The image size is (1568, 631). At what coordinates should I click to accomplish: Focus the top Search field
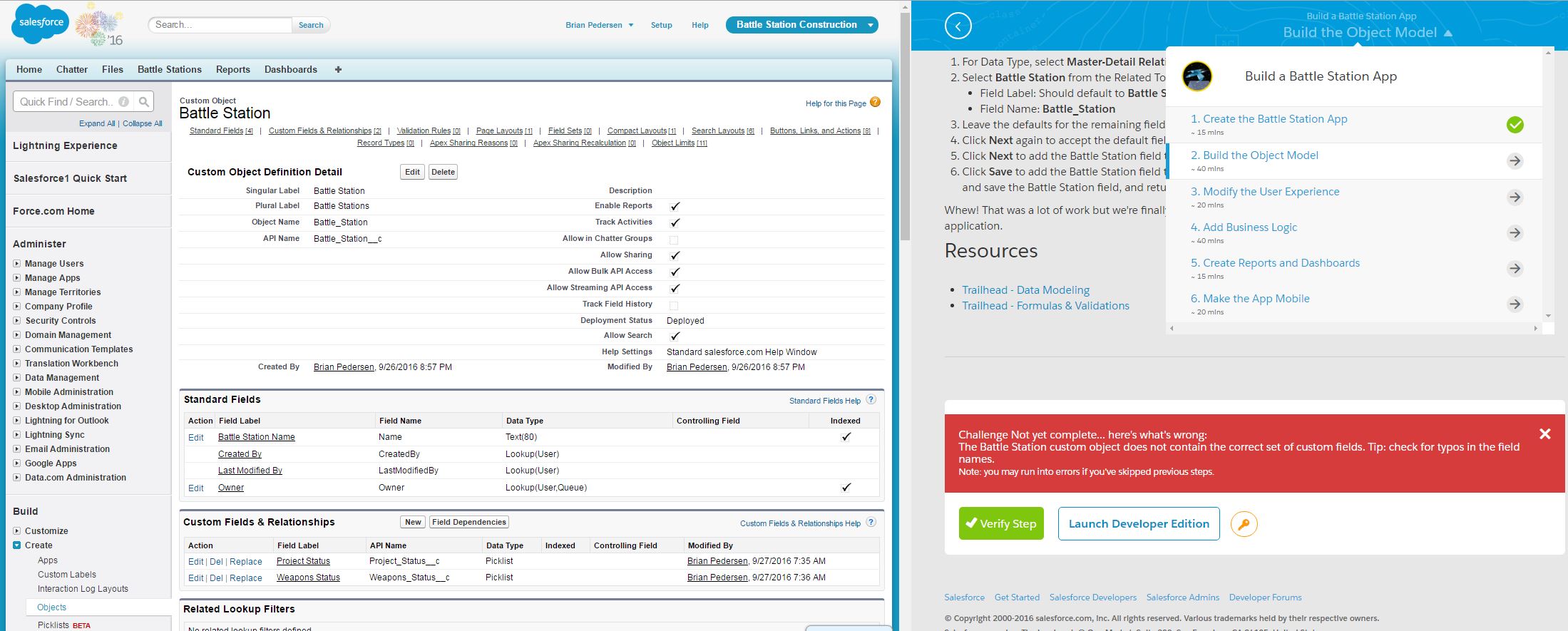[x=220, y=25]
